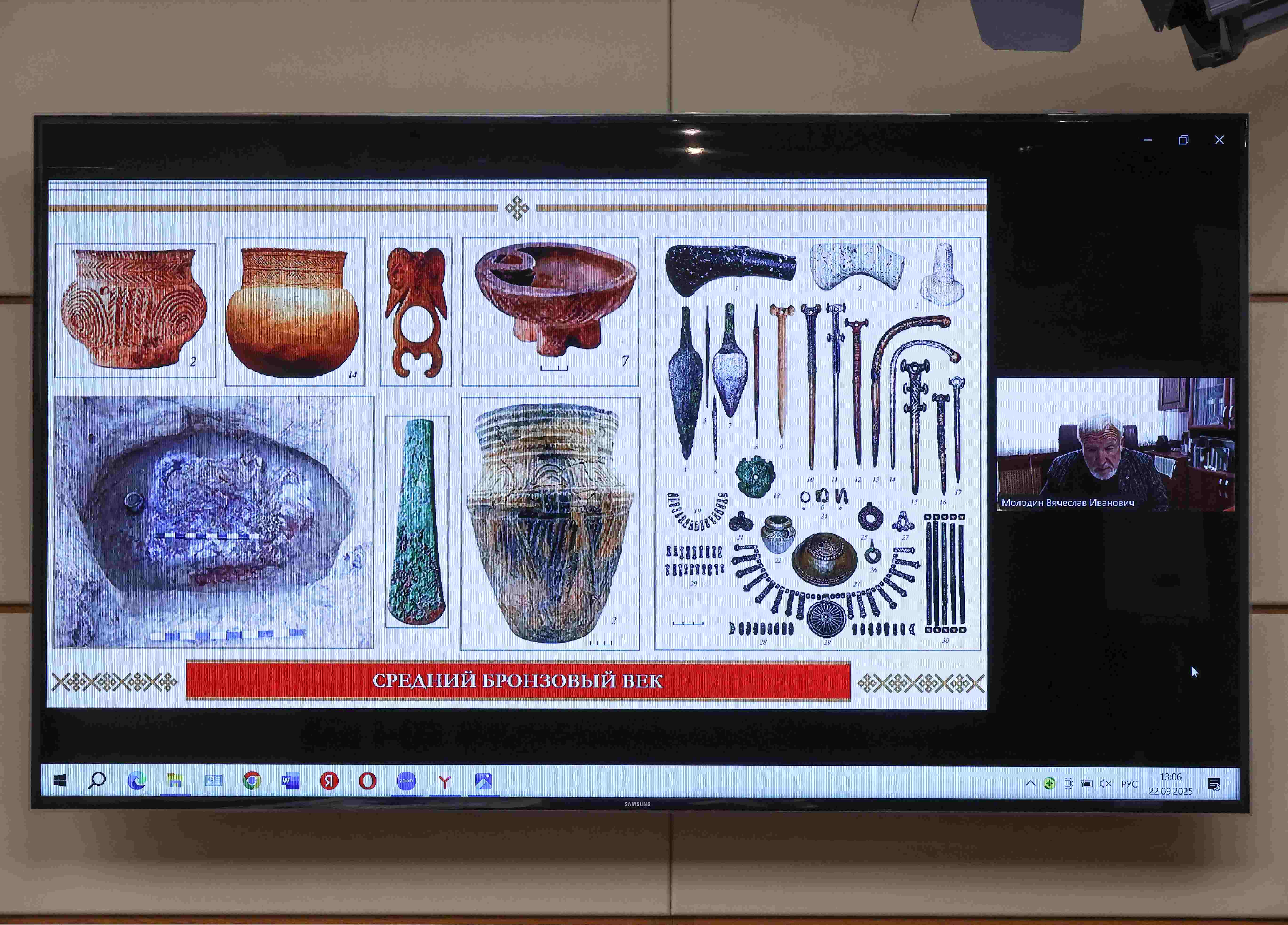
Task: Switch to the Zoom app in the taskbar
Action: click(x=406, y=781)
